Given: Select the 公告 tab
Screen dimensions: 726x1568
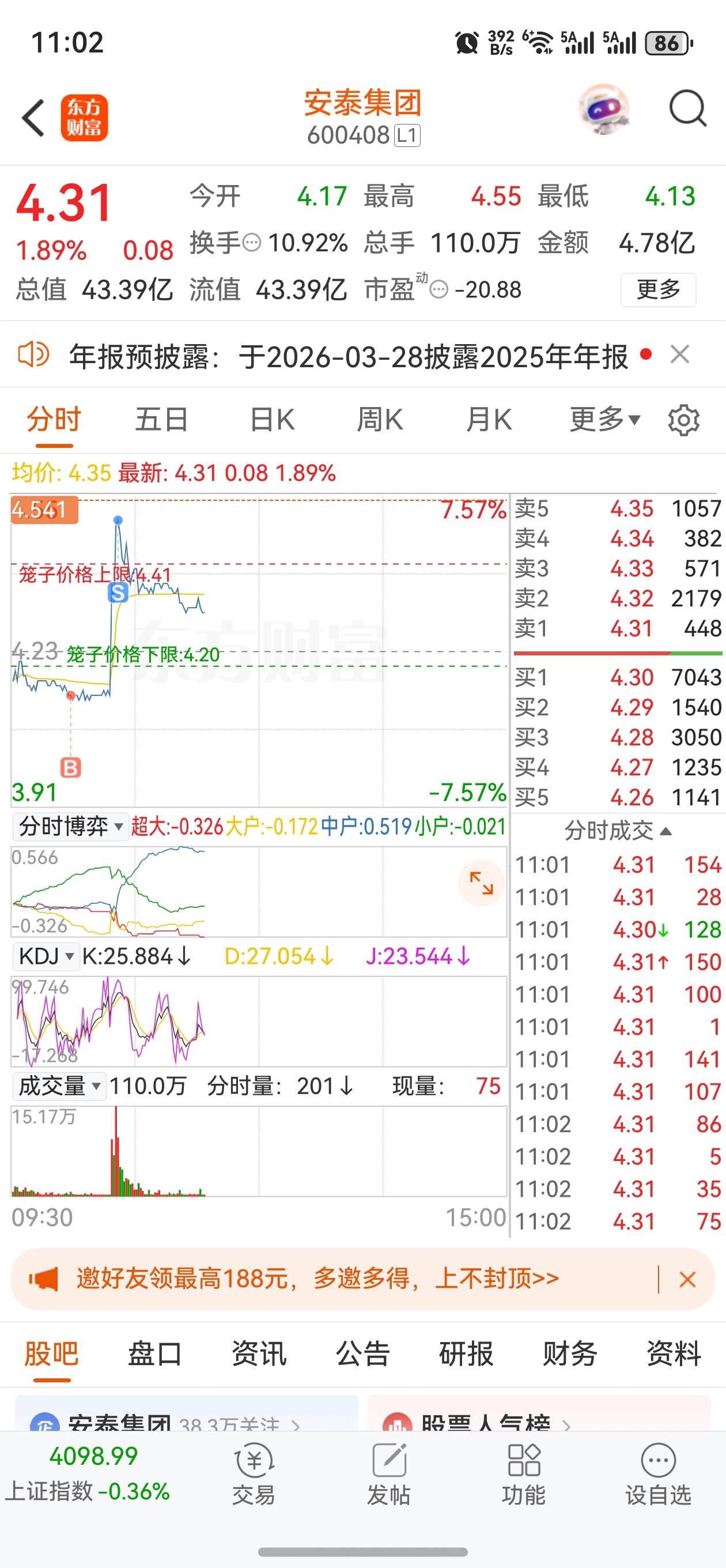Looking at the screenshot, I should coord(362,1354).
